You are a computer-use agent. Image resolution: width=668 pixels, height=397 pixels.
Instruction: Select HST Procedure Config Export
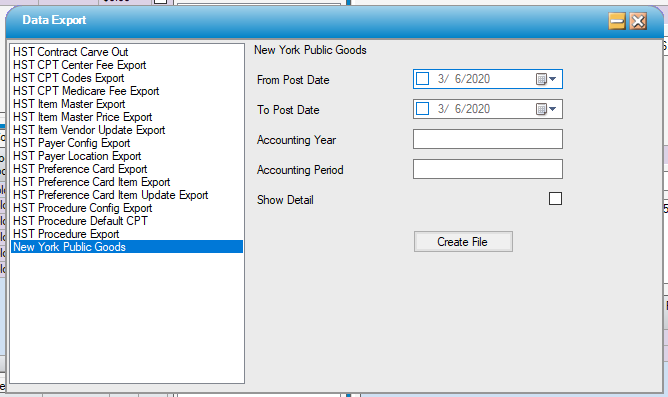coord(127,208)
